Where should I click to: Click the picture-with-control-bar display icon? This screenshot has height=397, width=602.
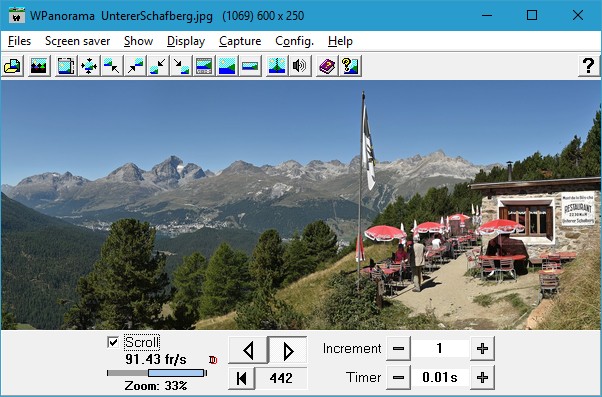[204, 66]
